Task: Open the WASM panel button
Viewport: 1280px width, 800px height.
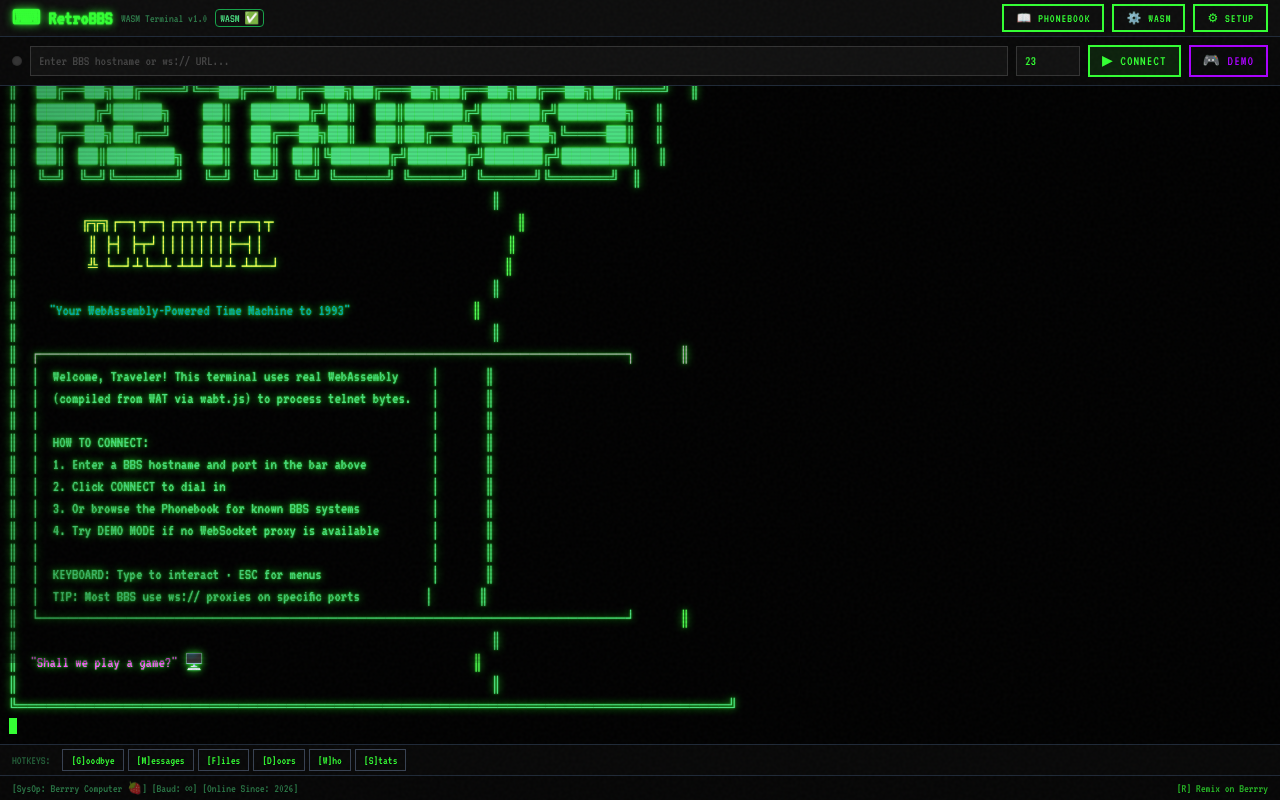Action: click(x=1148, y=18)
